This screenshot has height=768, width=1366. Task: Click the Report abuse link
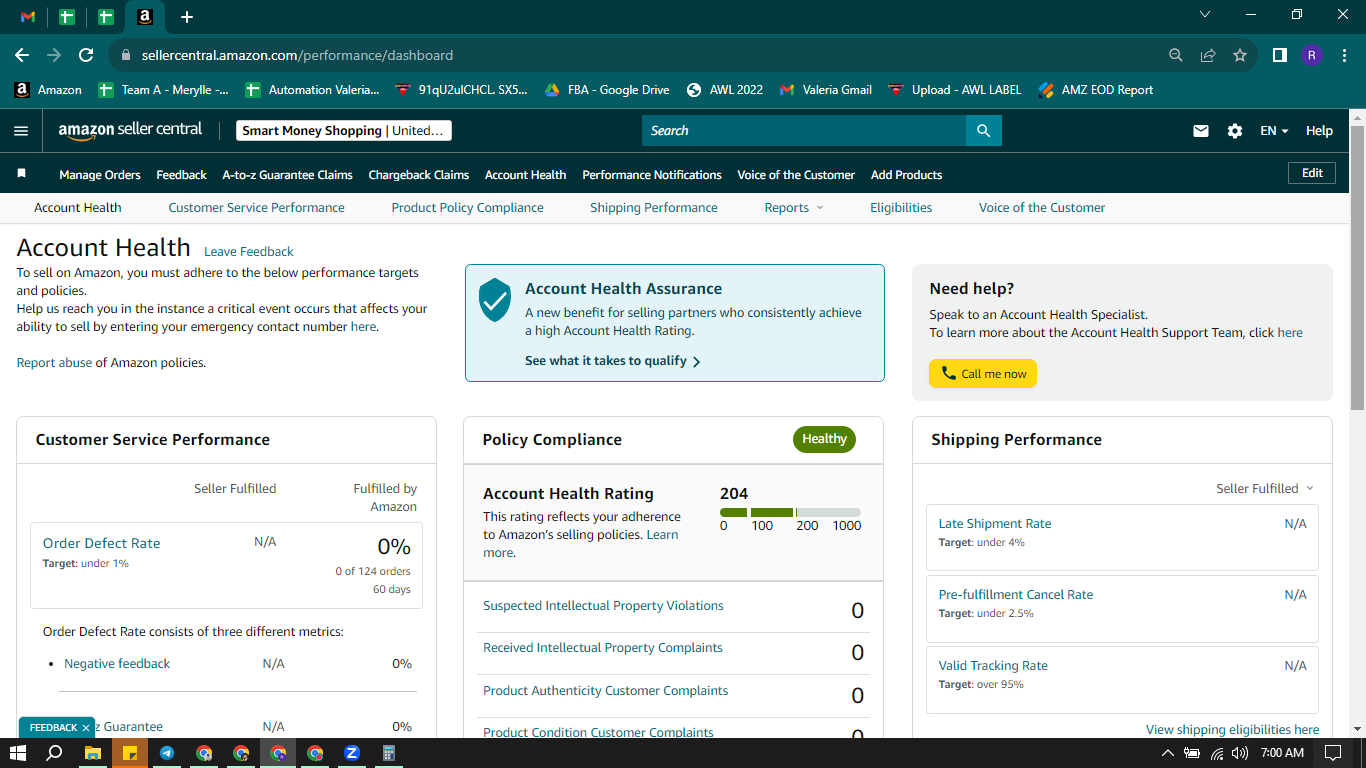(54, 363)
